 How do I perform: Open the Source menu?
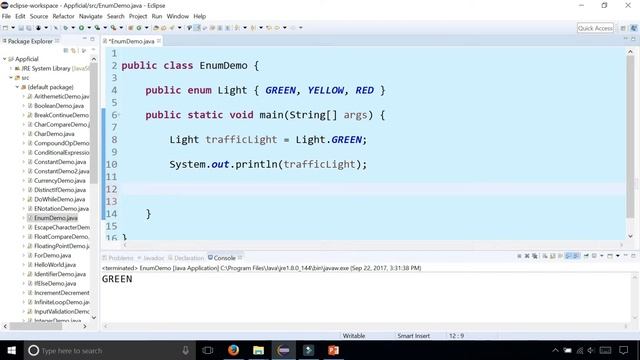click(x=39, y=16)
